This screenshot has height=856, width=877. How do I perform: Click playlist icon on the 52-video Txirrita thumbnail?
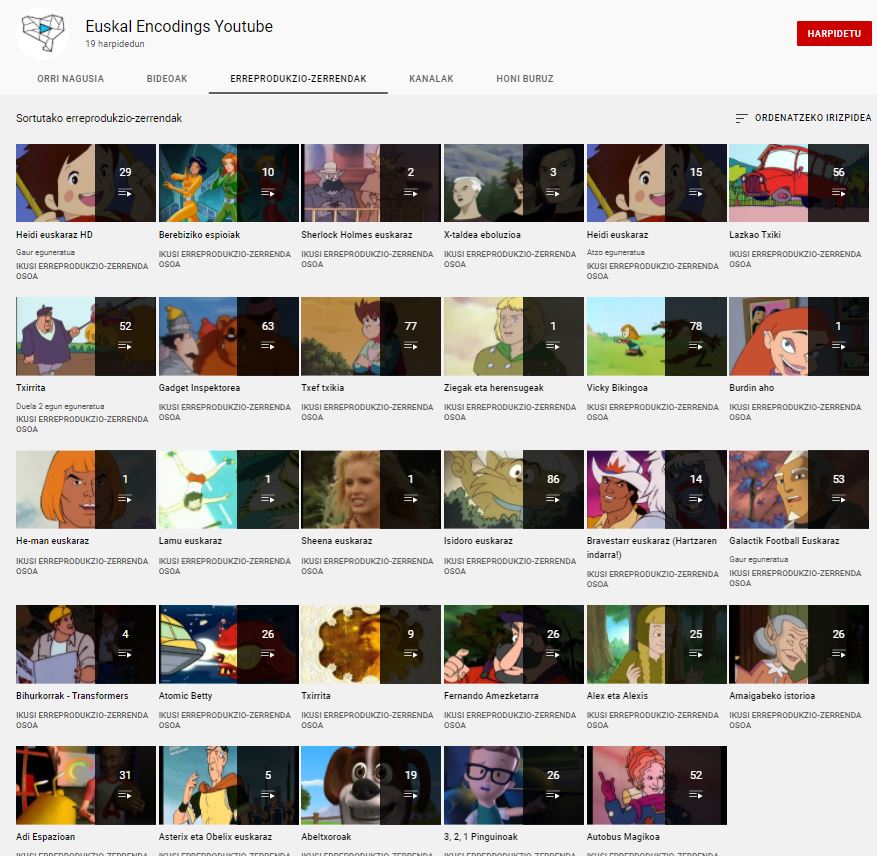(125, 346)
